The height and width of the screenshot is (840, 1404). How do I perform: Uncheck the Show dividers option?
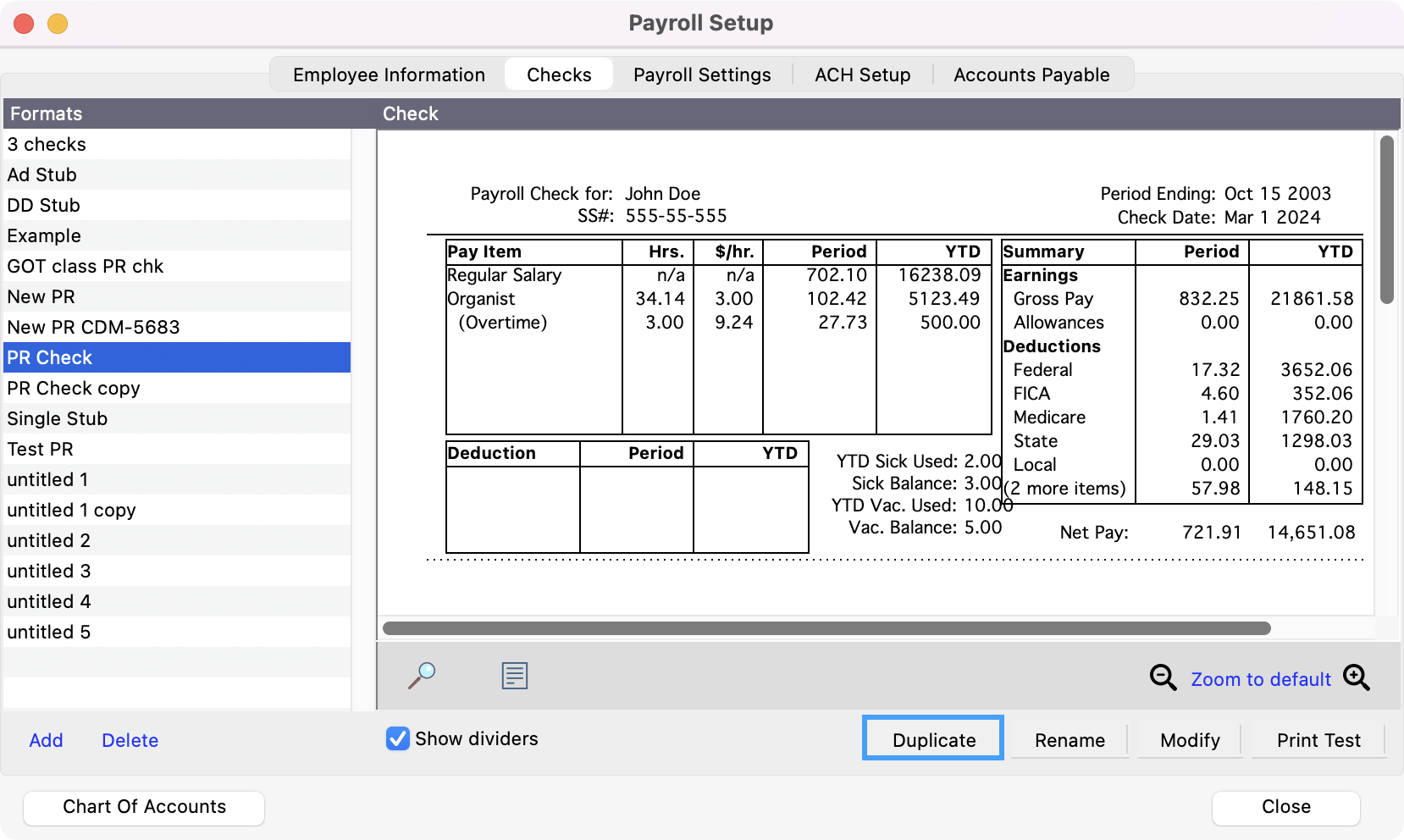398,738
